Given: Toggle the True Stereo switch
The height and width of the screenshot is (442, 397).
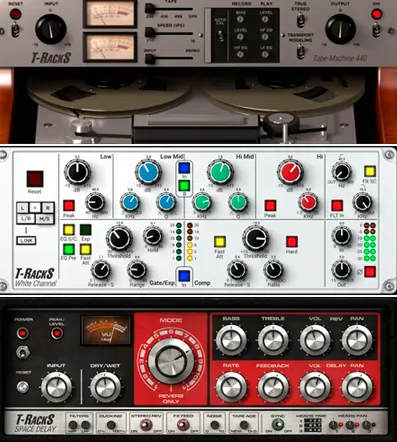Looking at the screenshot, I should pos(301,20).
